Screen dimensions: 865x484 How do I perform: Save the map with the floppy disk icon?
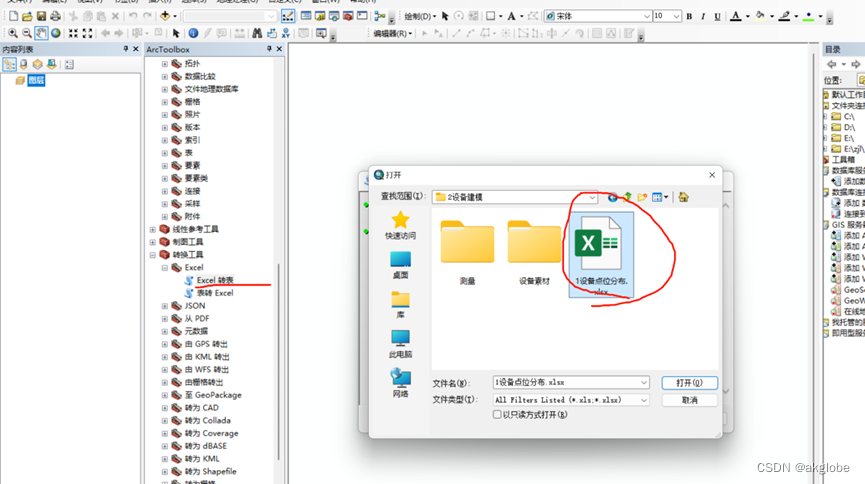click(41, 16)
